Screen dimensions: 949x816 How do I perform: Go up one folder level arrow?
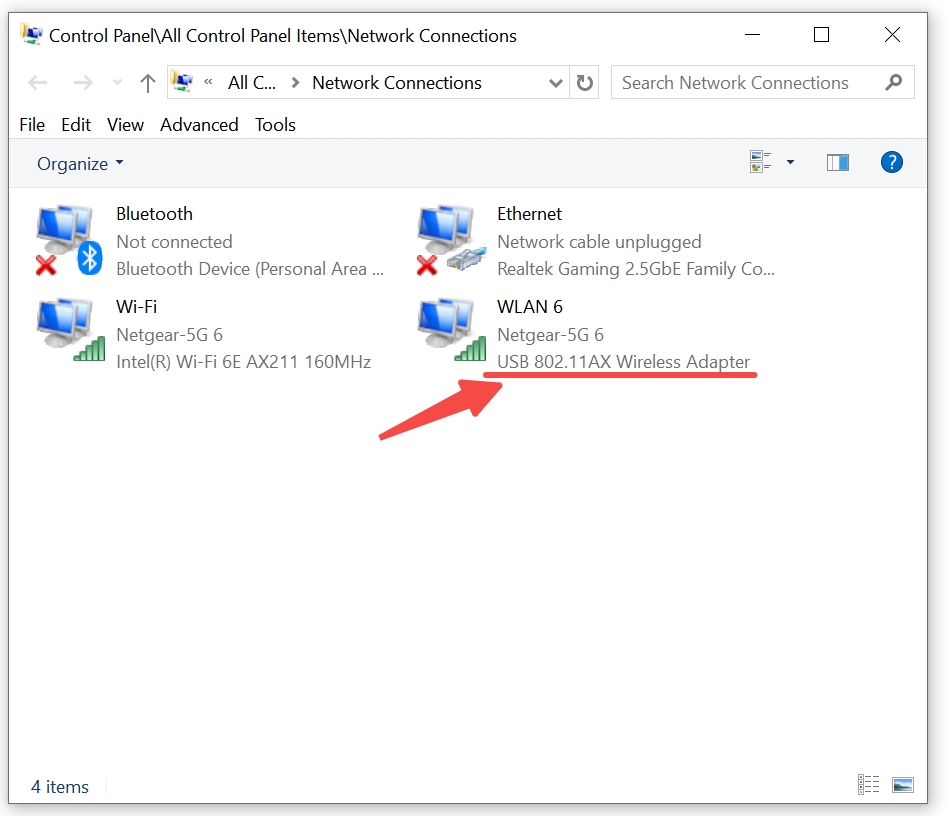coord(148,83)
